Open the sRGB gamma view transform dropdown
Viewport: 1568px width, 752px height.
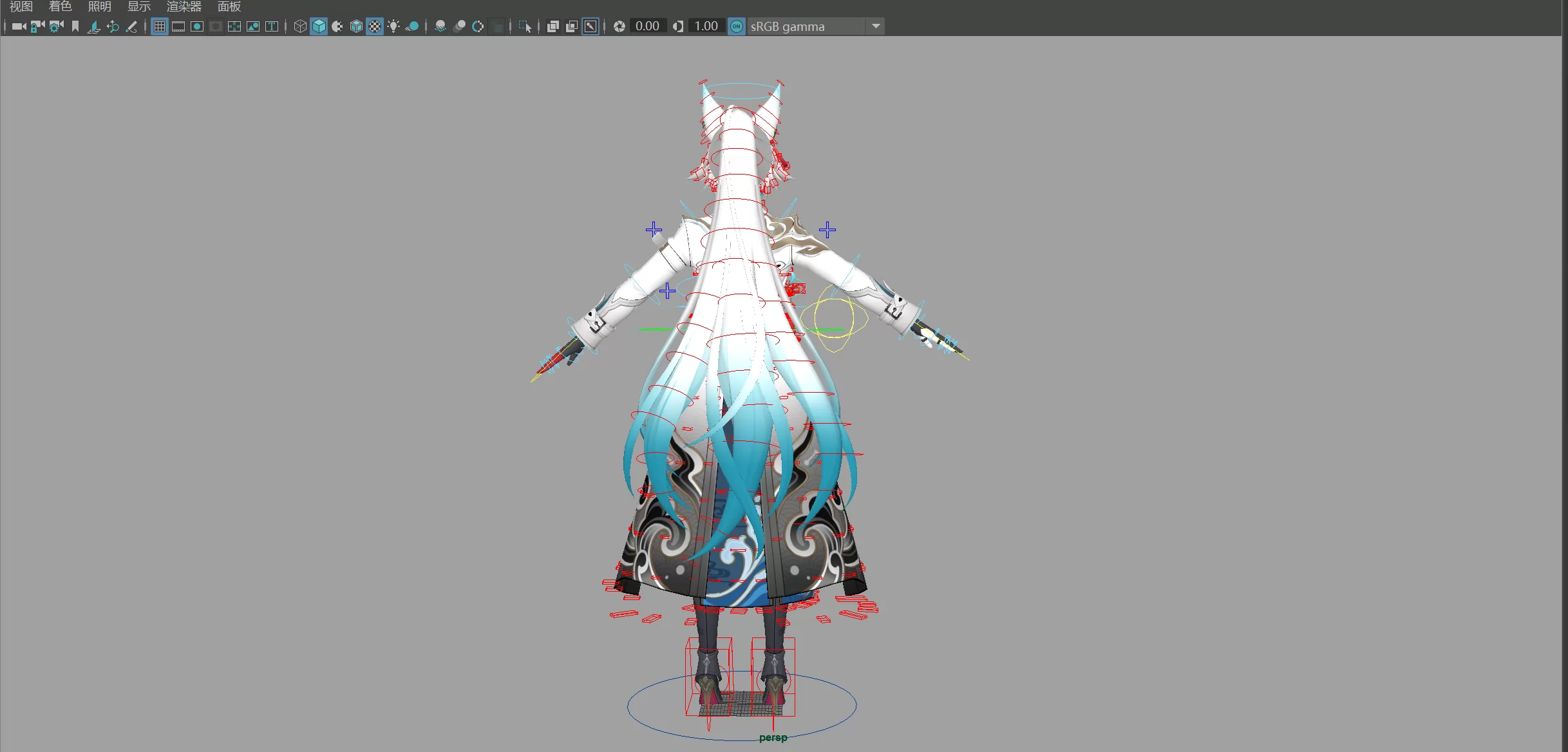click(875, 26)
